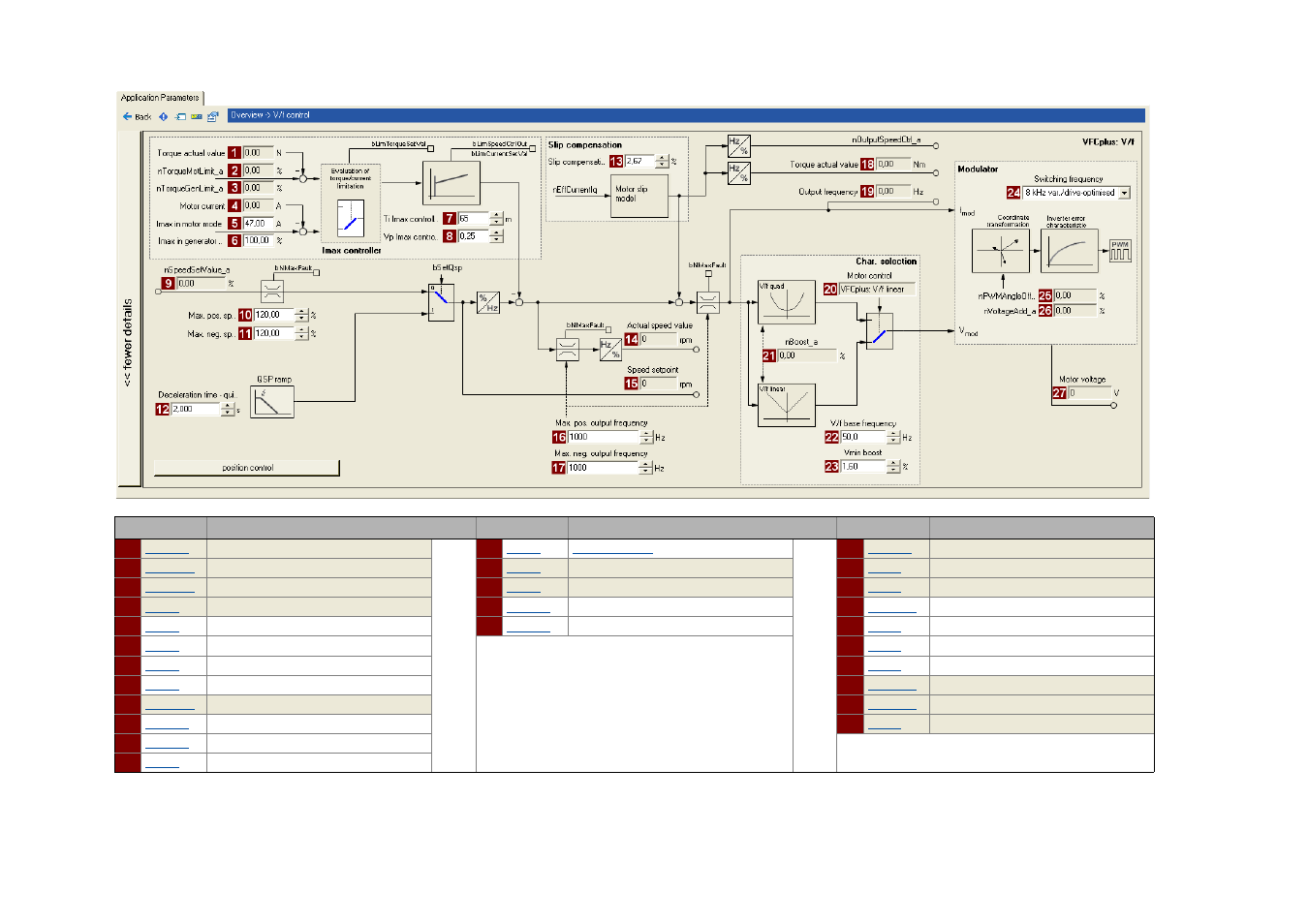Click the Char. selection switch block
The image size is (1308, 924).
tap(879, 331)
